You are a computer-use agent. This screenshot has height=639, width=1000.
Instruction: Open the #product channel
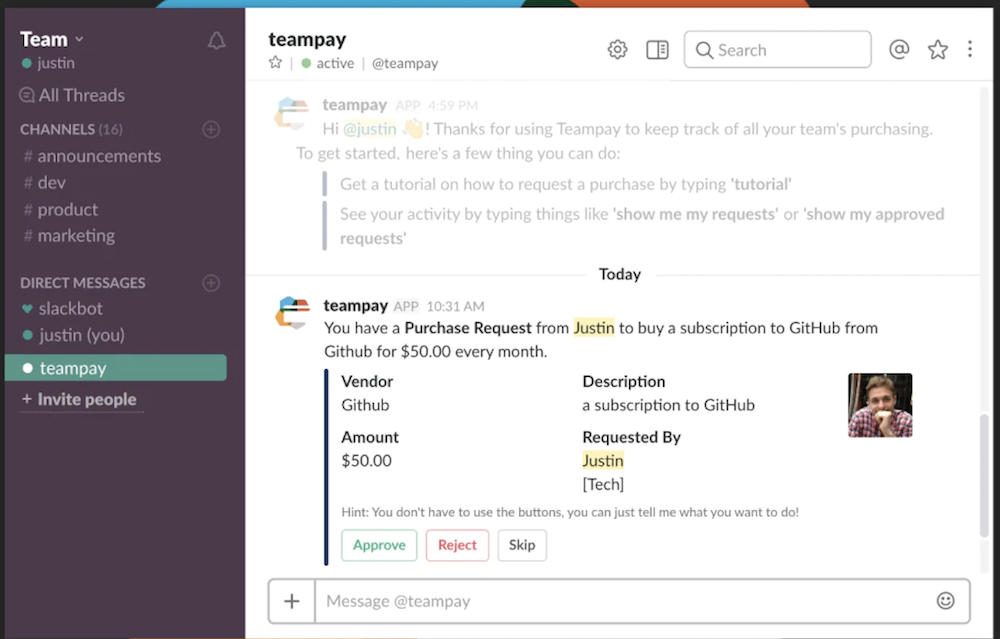pos(61,210)
